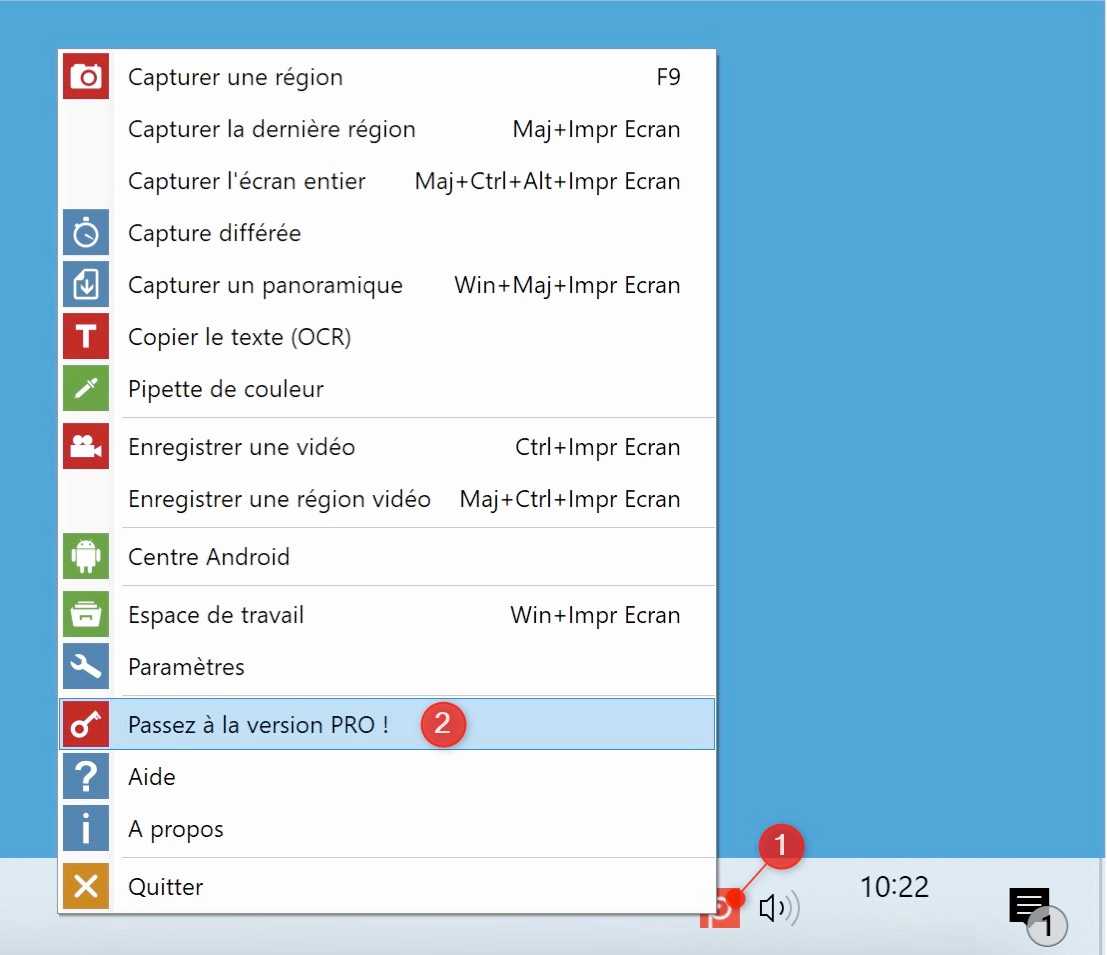
Task: Click the red camera capture icon
Action: [x=86, y=77]
